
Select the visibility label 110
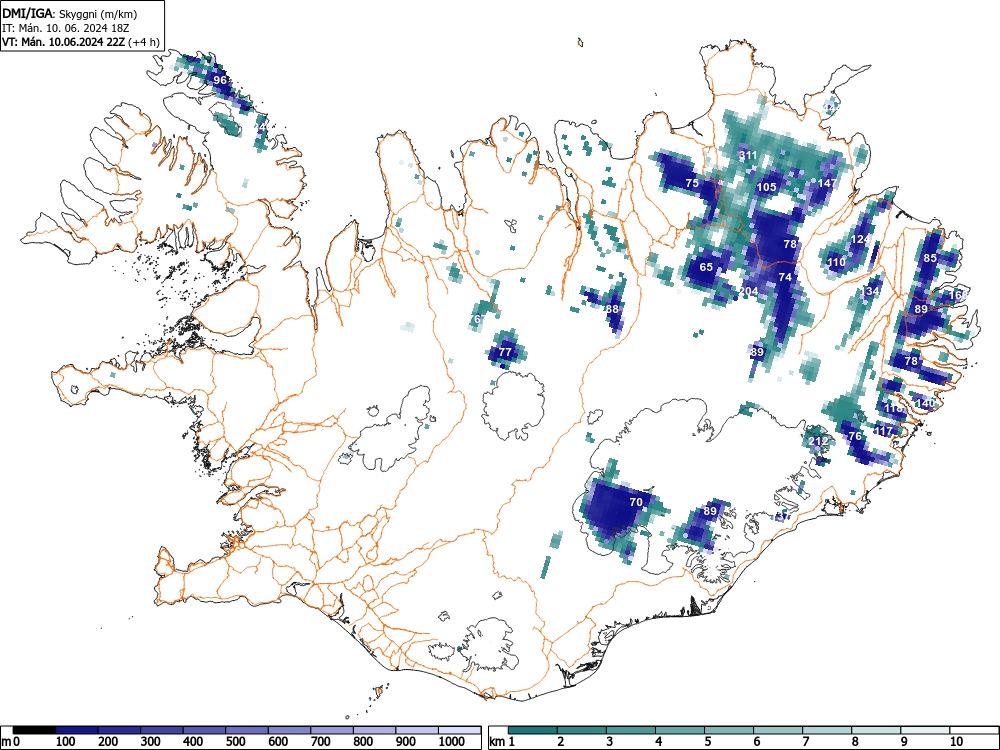836,262
